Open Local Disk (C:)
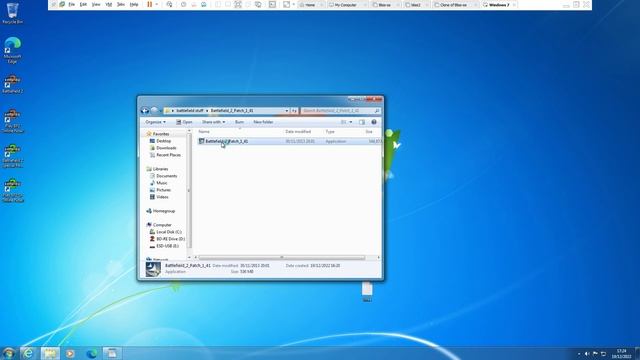The width and height of the screenshot is (640, 360). point(165,232)
